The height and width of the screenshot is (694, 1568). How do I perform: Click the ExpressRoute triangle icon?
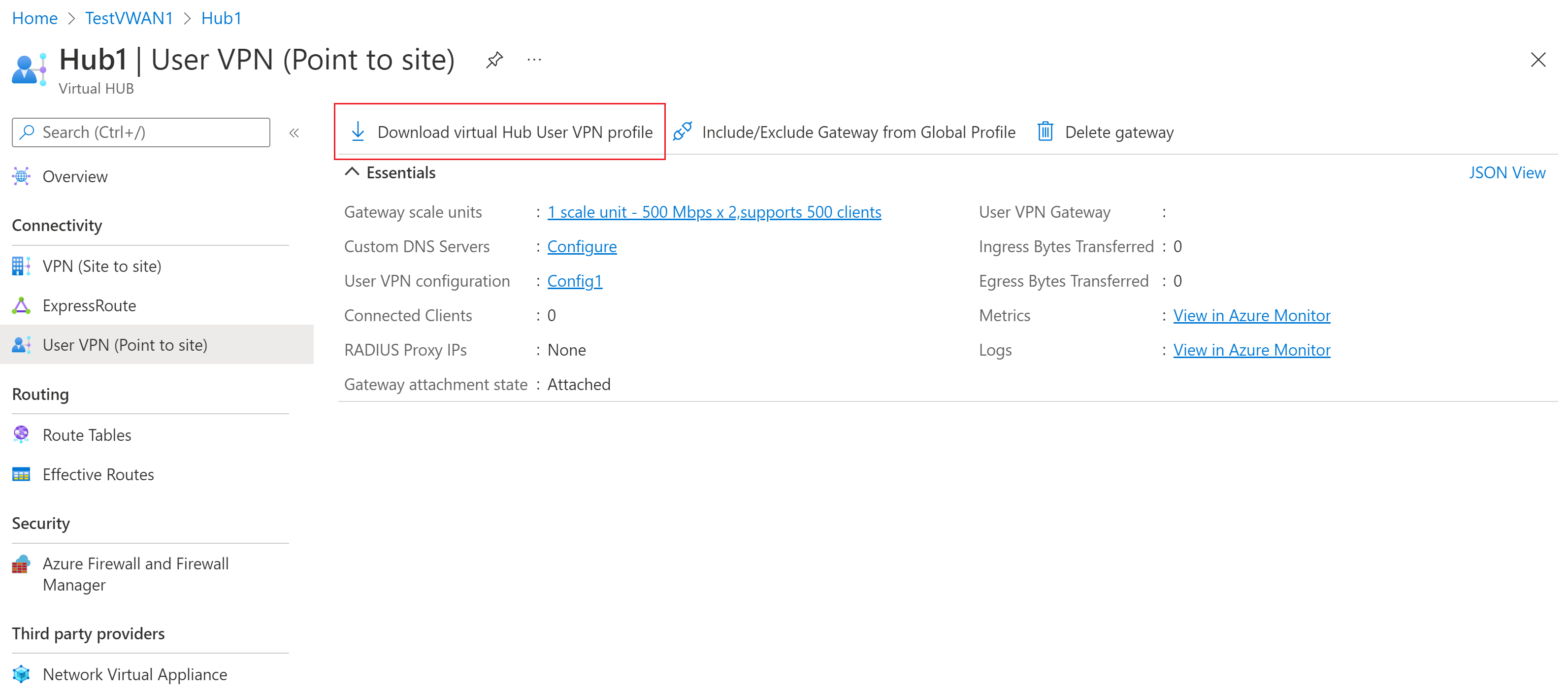[x=21, y=305]
